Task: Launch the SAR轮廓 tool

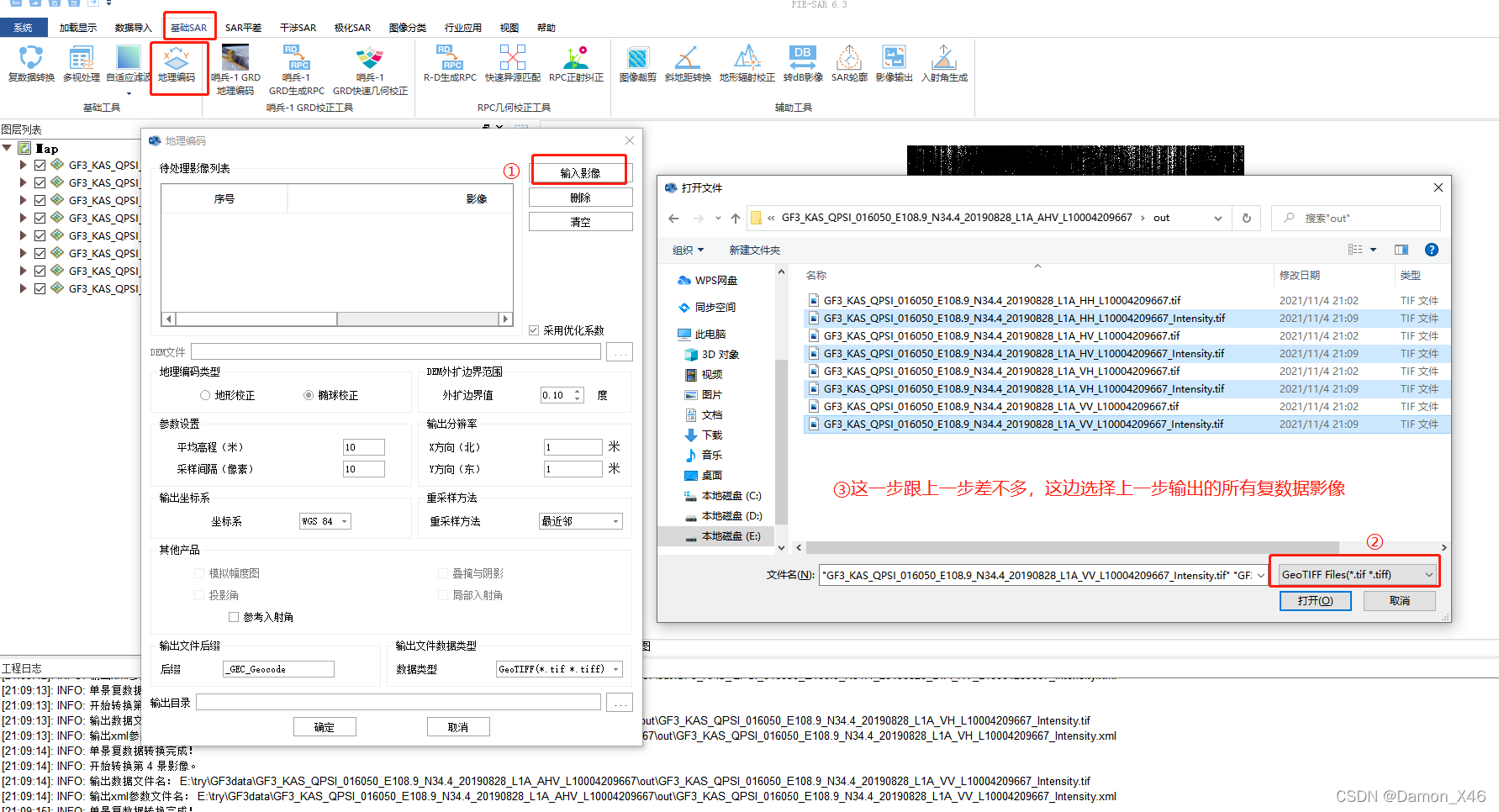Action: [849, 64]
